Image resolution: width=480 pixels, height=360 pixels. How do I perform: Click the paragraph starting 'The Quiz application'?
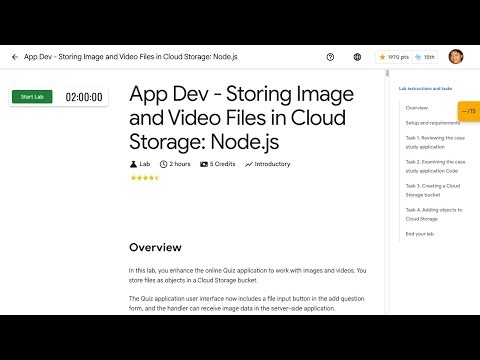point(246,303)
